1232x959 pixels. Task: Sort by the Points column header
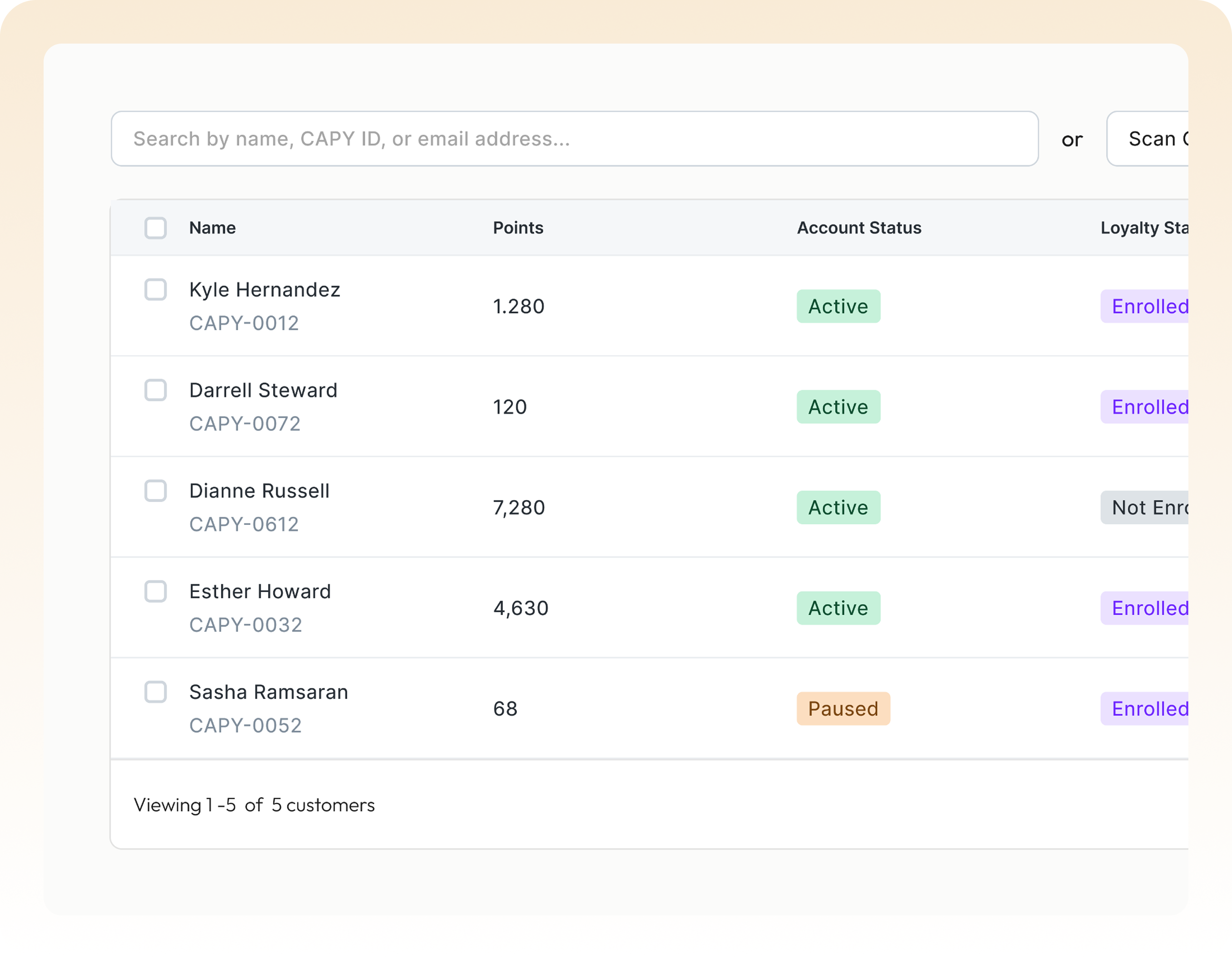(518, 228)
